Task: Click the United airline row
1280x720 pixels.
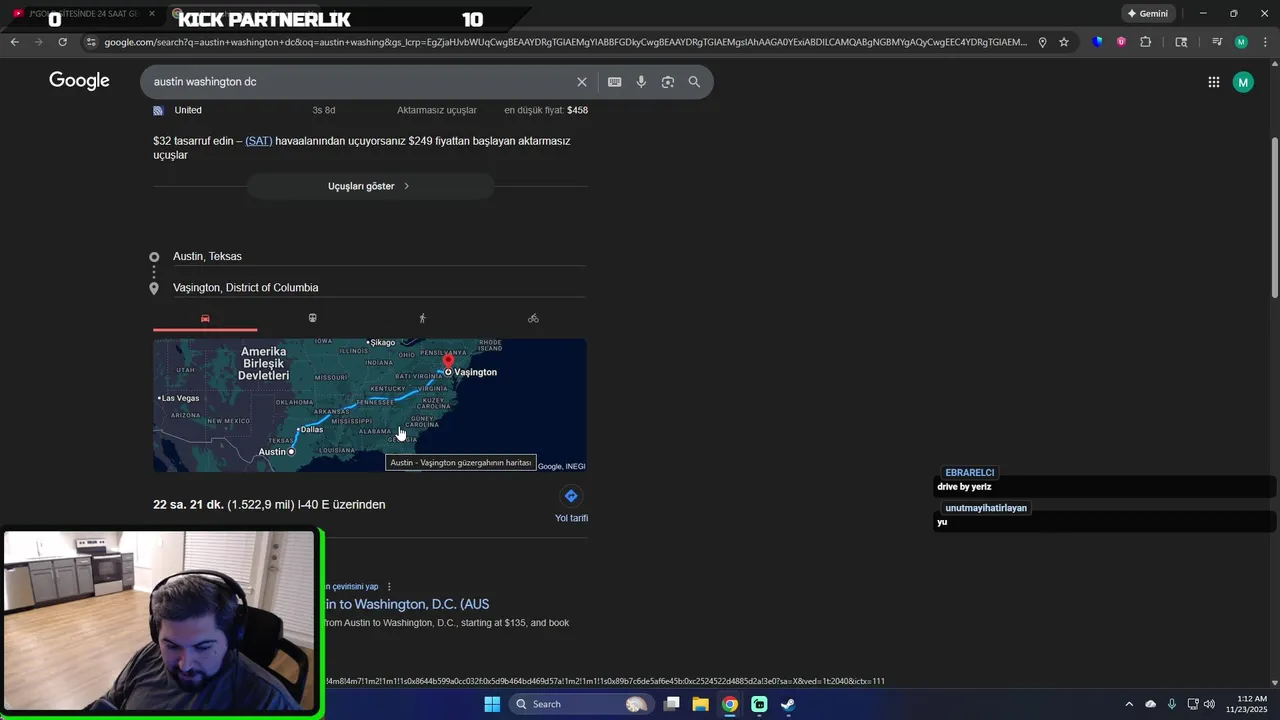Action: coord(370,110)
